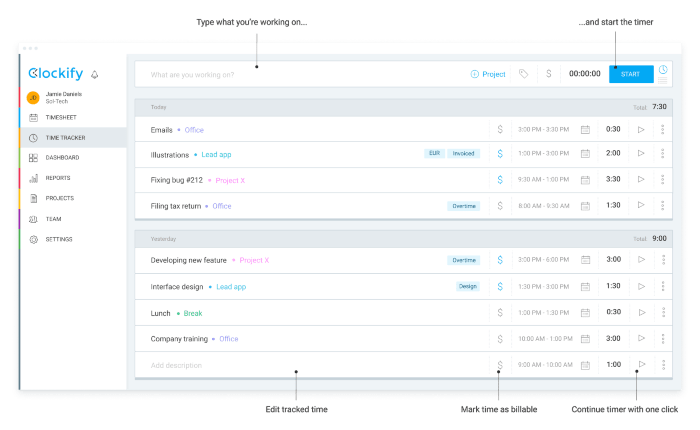700x430 pixels.
Task: Click the notification bell icon
Action: coord(95,74)
